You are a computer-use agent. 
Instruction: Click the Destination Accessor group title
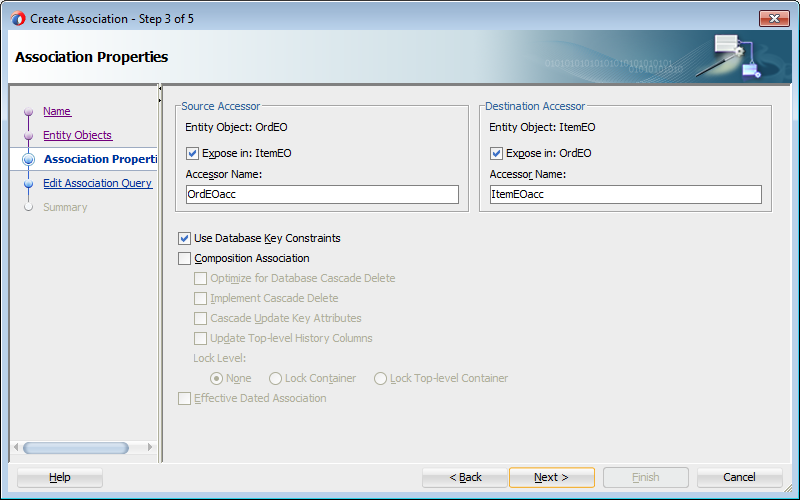[535, 106]
